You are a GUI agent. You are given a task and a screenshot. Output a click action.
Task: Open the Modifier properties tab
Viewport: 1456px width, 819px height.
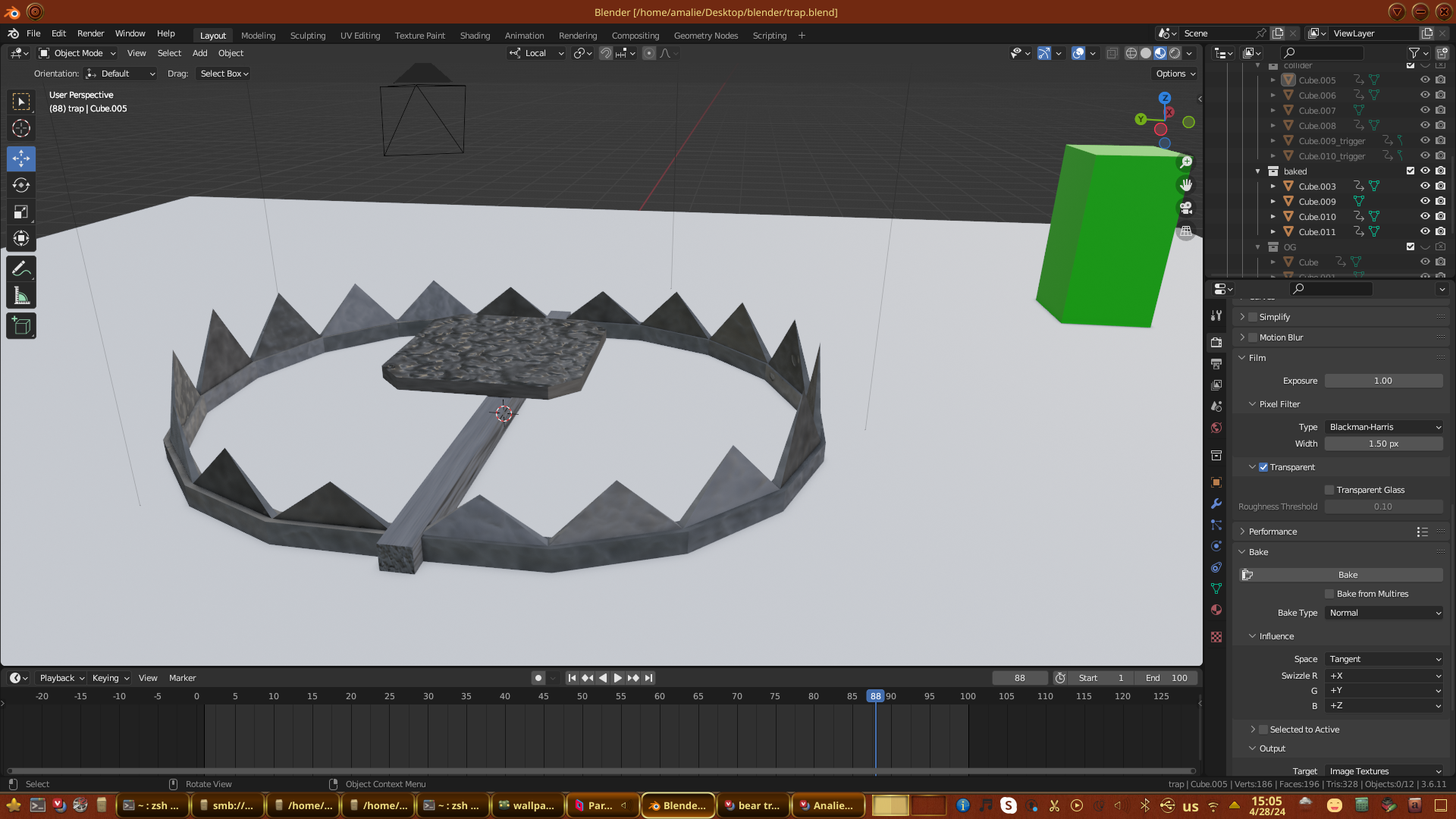[1216, 504]
